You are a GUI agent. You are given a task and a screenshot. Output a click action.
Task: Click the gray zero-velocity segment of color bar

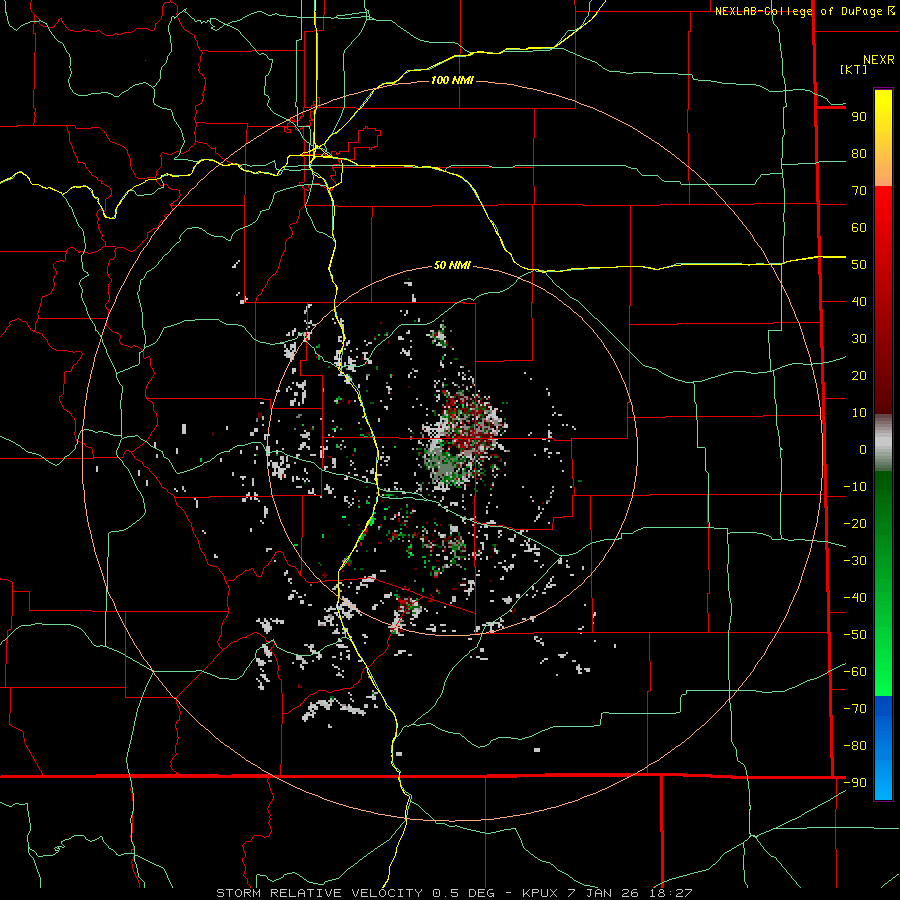tap(883, 442)
